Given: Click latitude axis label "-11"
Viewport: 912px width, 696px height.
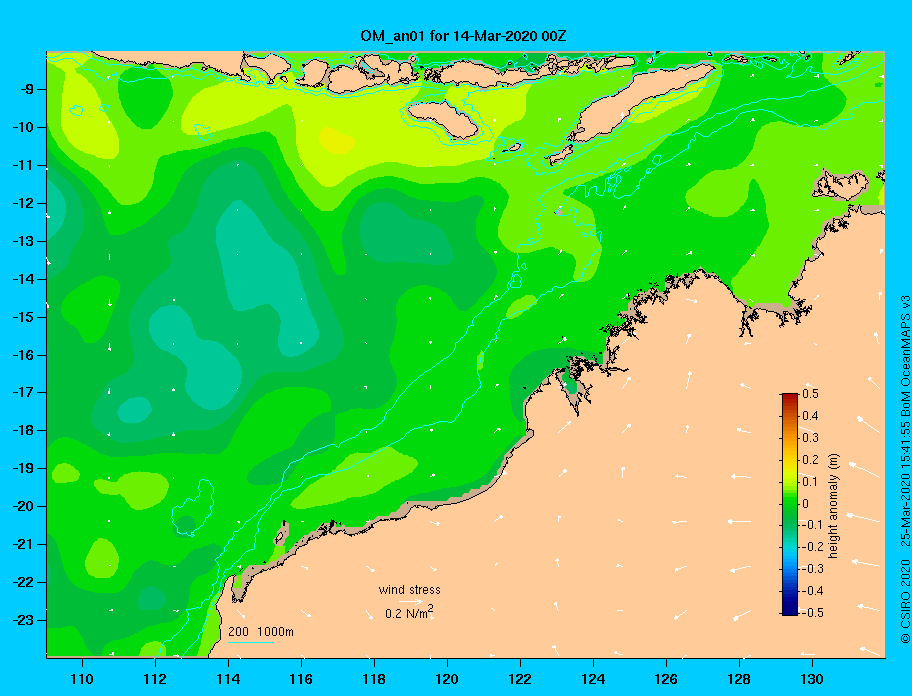Looking at the screenshot, I should [23, 165].
